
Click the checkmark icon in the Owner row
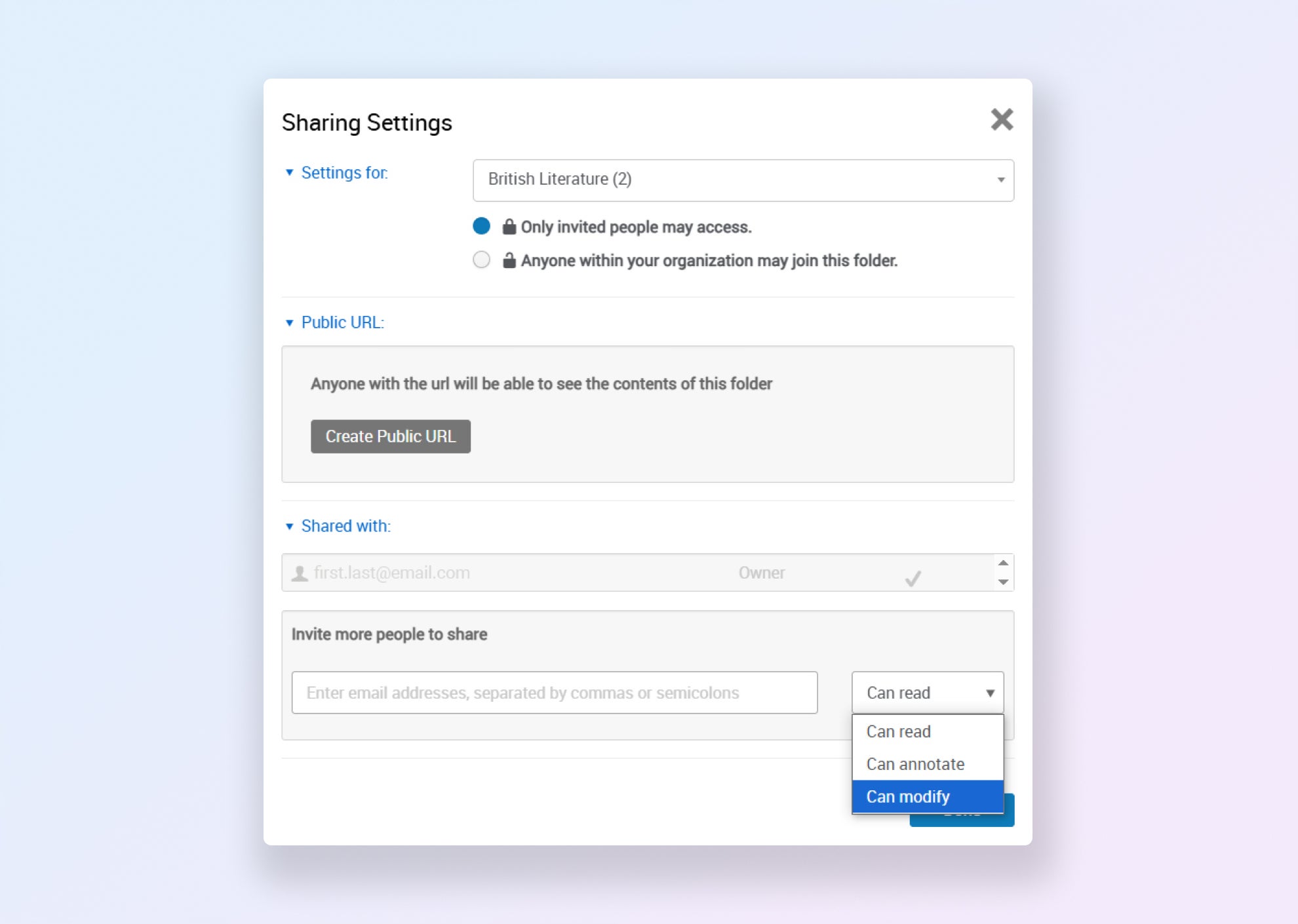click(x=913, y=578)
